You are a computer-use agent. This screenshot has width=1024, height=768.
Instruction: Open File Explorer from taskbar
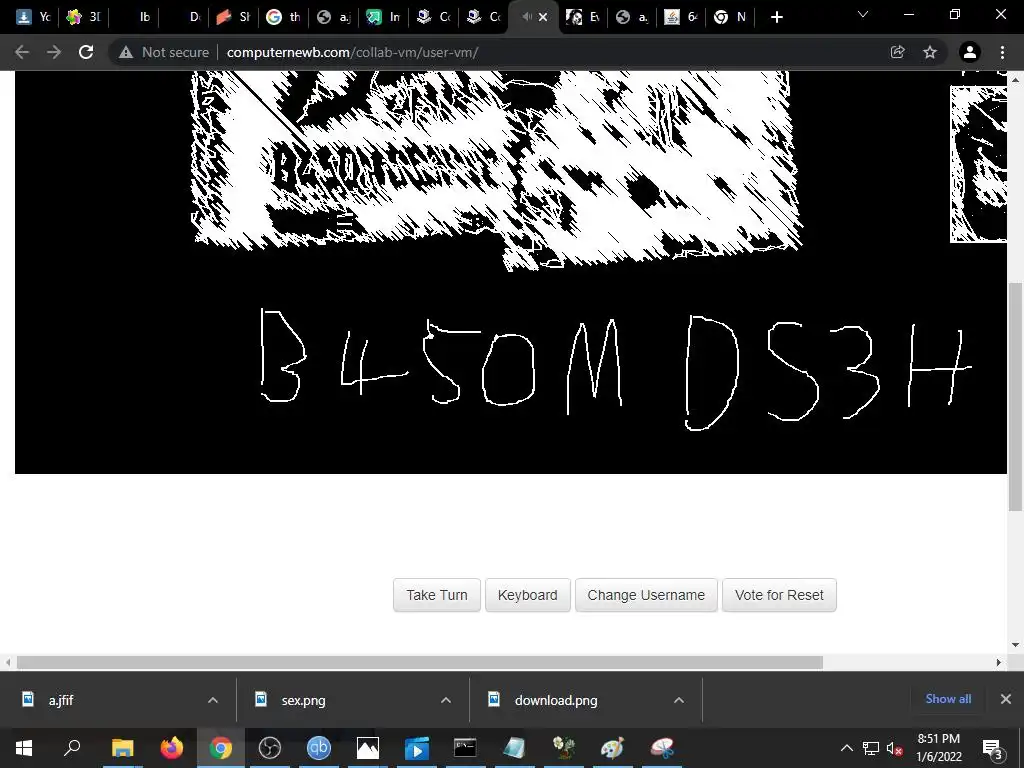(x=122, y=748)
